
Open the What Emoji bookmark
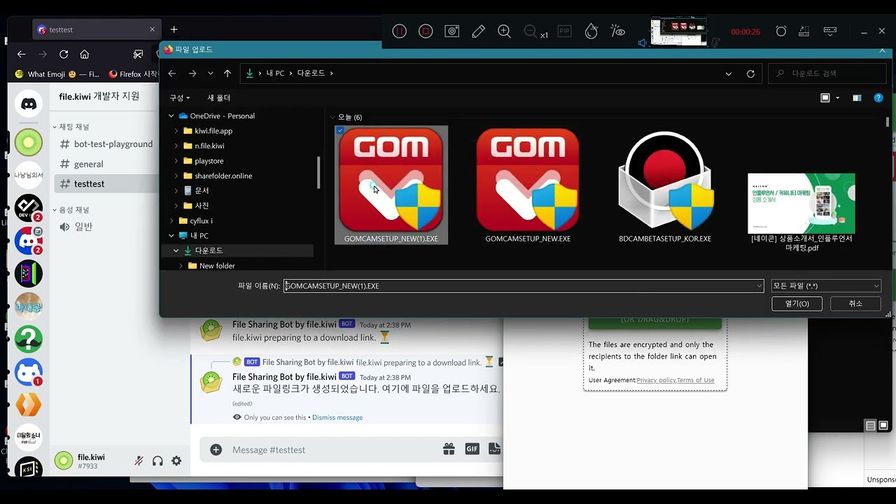click(x=57, y=74)
